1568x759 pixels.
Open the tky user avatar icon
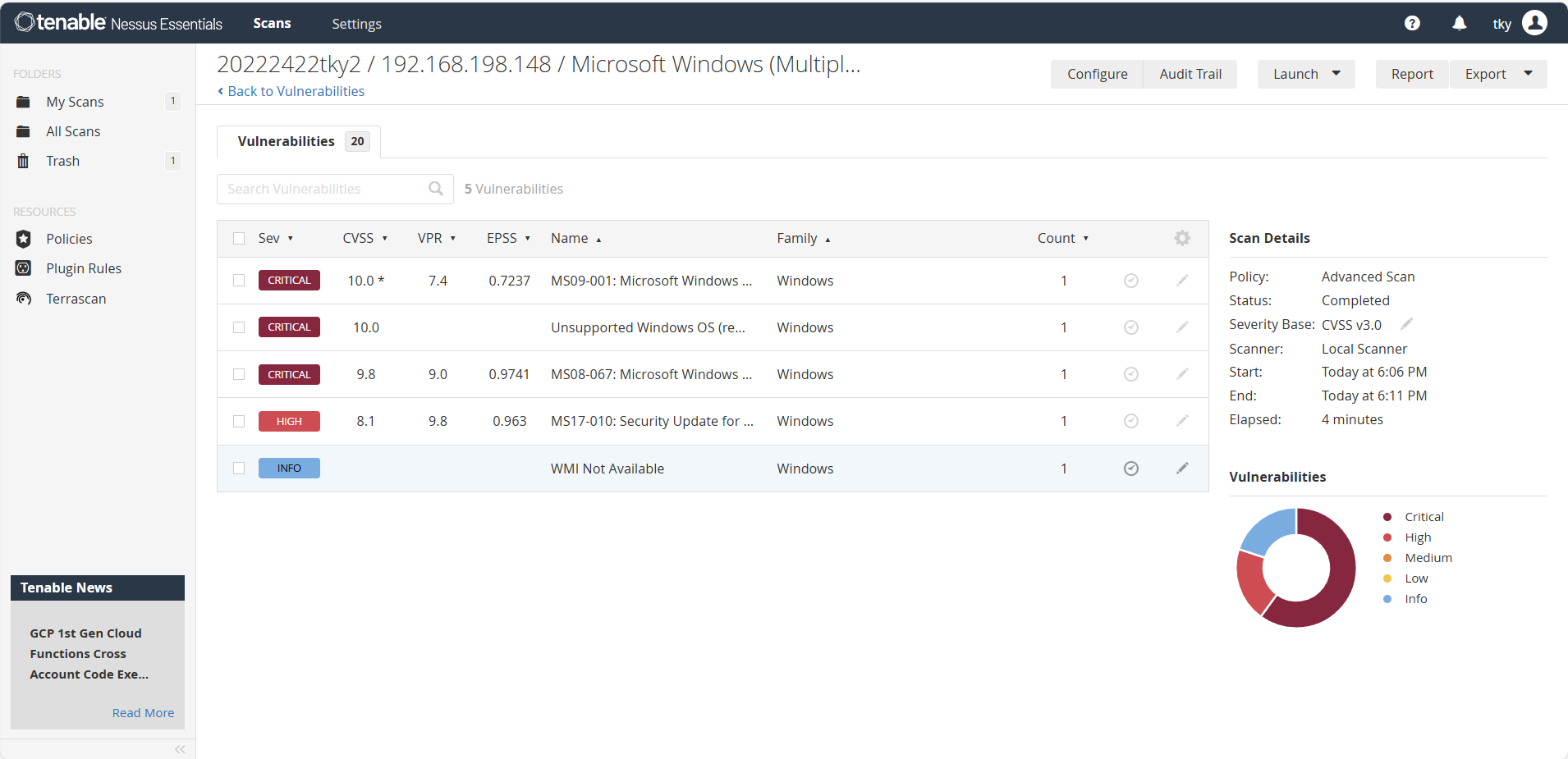1534,23
